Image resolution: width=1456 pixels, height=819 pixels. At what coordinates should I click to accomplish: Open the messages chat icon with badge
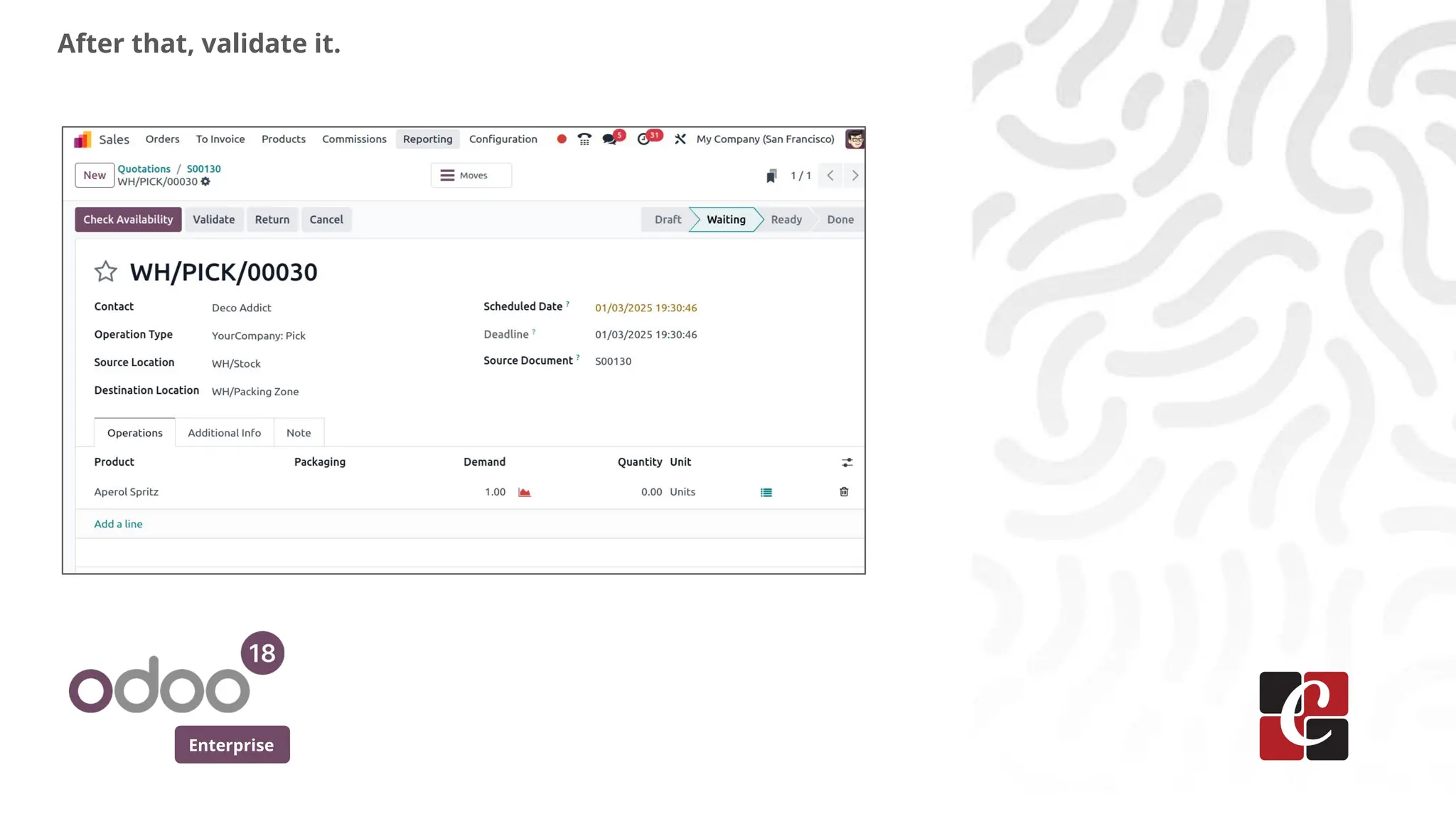[609, 139]
